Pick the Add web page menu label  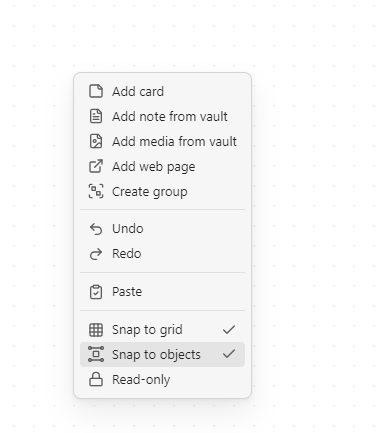coord(154,167)
